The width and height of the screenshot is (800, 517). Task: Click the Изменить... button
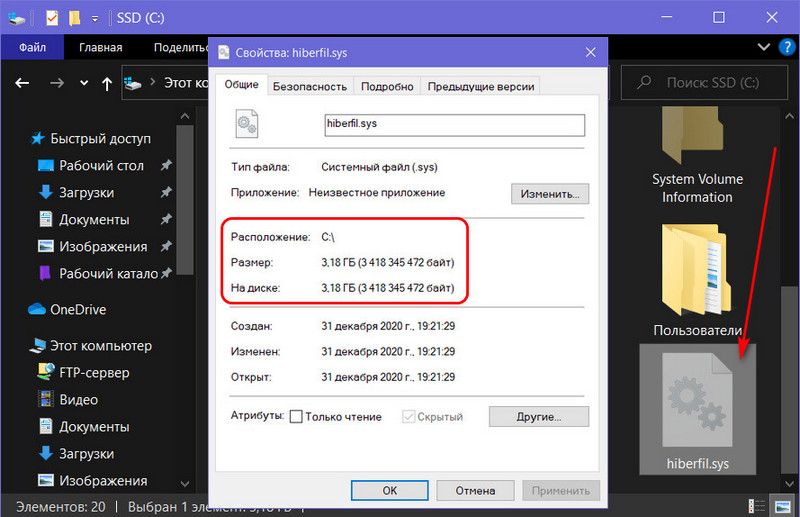click(549, 193)
